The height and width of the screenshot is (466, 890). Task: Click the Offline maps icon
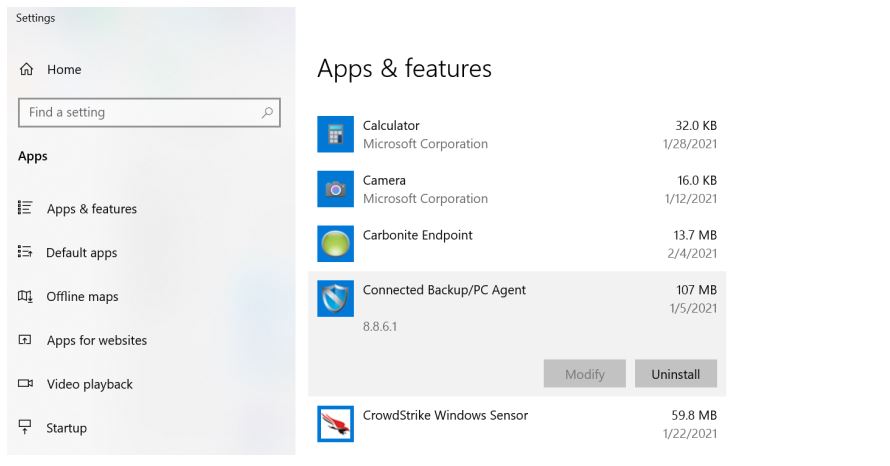click(26, 297)
